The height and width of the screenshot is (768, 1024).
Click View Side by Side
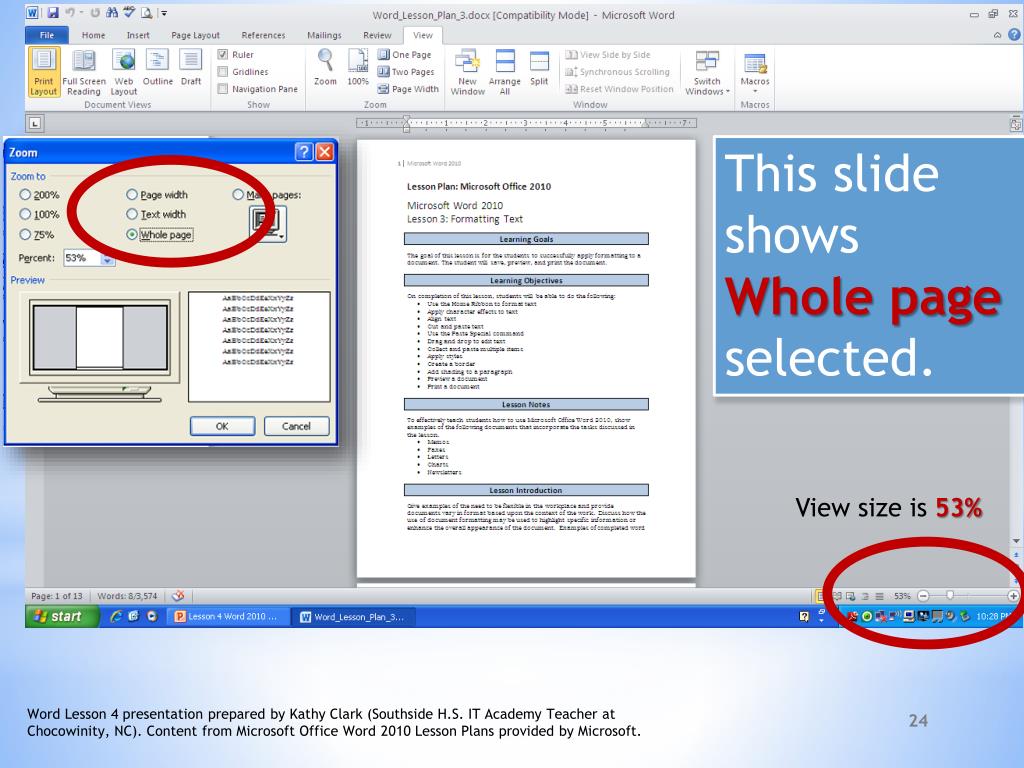point(608,55)
